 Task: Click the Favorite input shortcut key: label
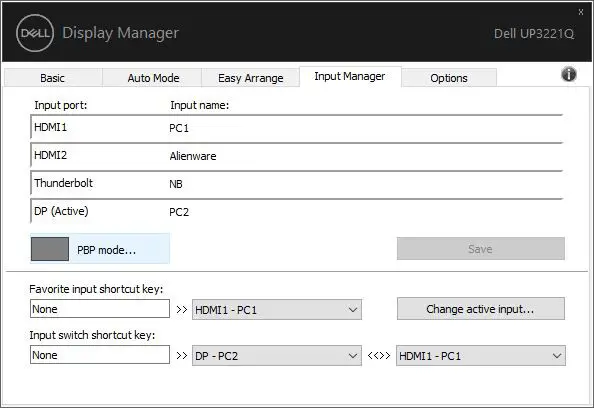pyautogui.click(x=96, y=289)
